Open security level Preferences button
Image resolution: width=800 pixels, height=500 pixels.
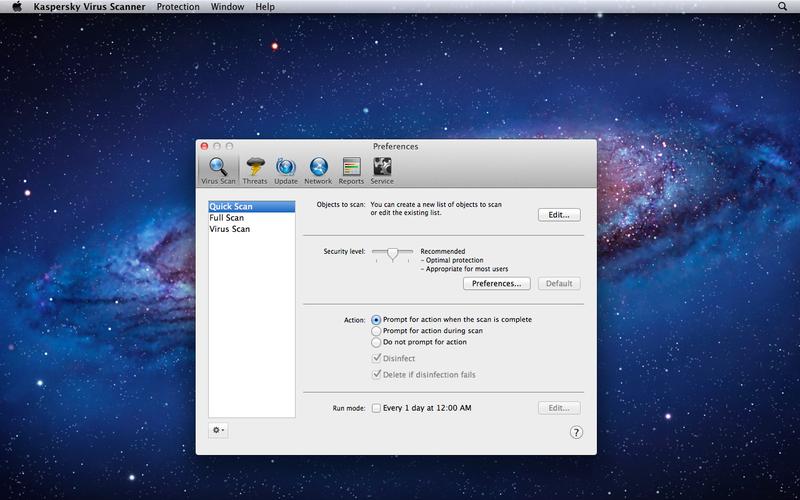496,284
